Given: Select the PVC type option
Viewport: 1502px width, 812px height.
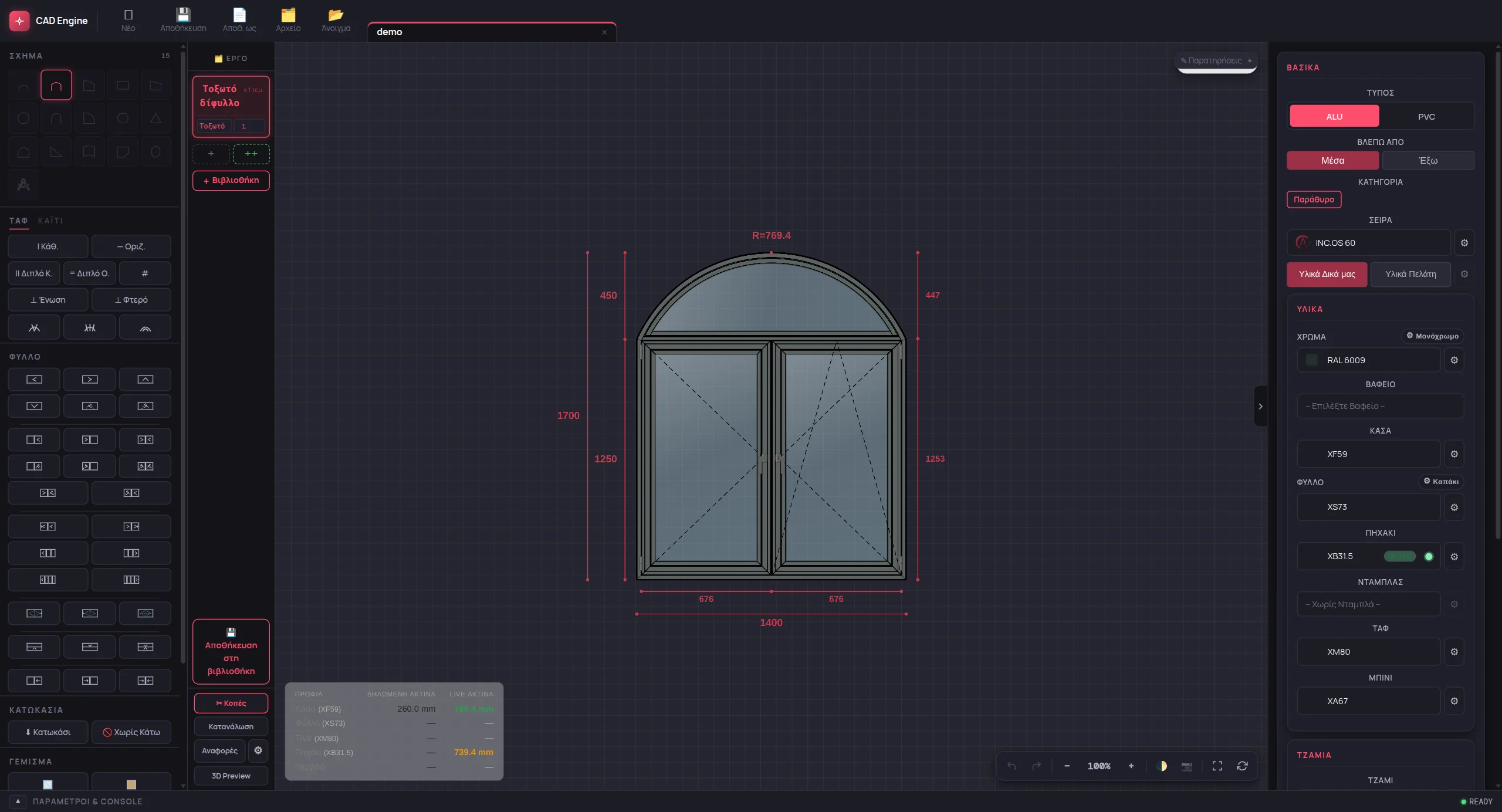Looking at the screenshot, I should [1427, 117].
